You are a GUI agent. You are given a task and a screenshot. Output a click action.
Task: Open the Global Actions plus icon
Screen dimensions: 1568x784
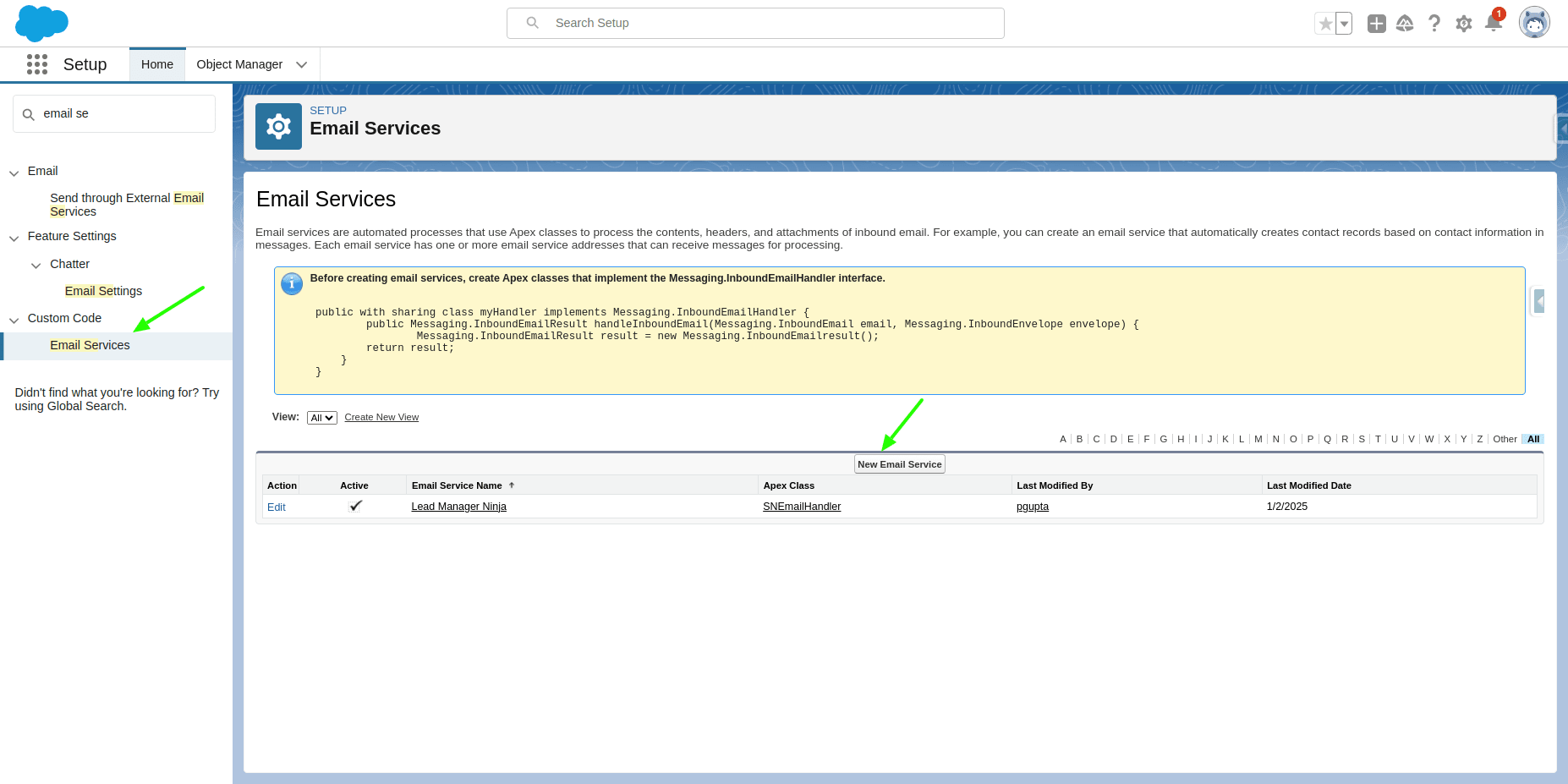click(x=1377, y=24)
